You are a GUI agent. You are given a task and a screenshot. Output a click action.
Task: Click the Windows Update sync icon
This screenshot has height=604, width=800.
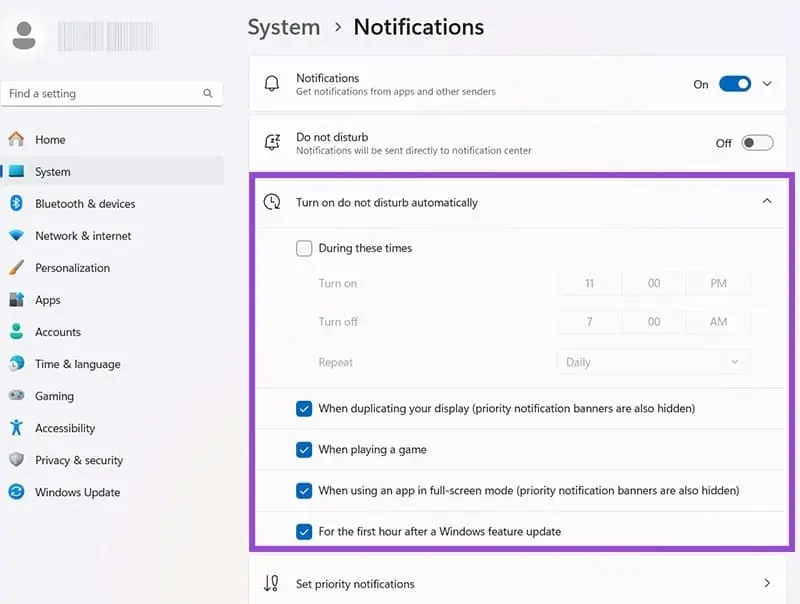click(x=16, y=492)
